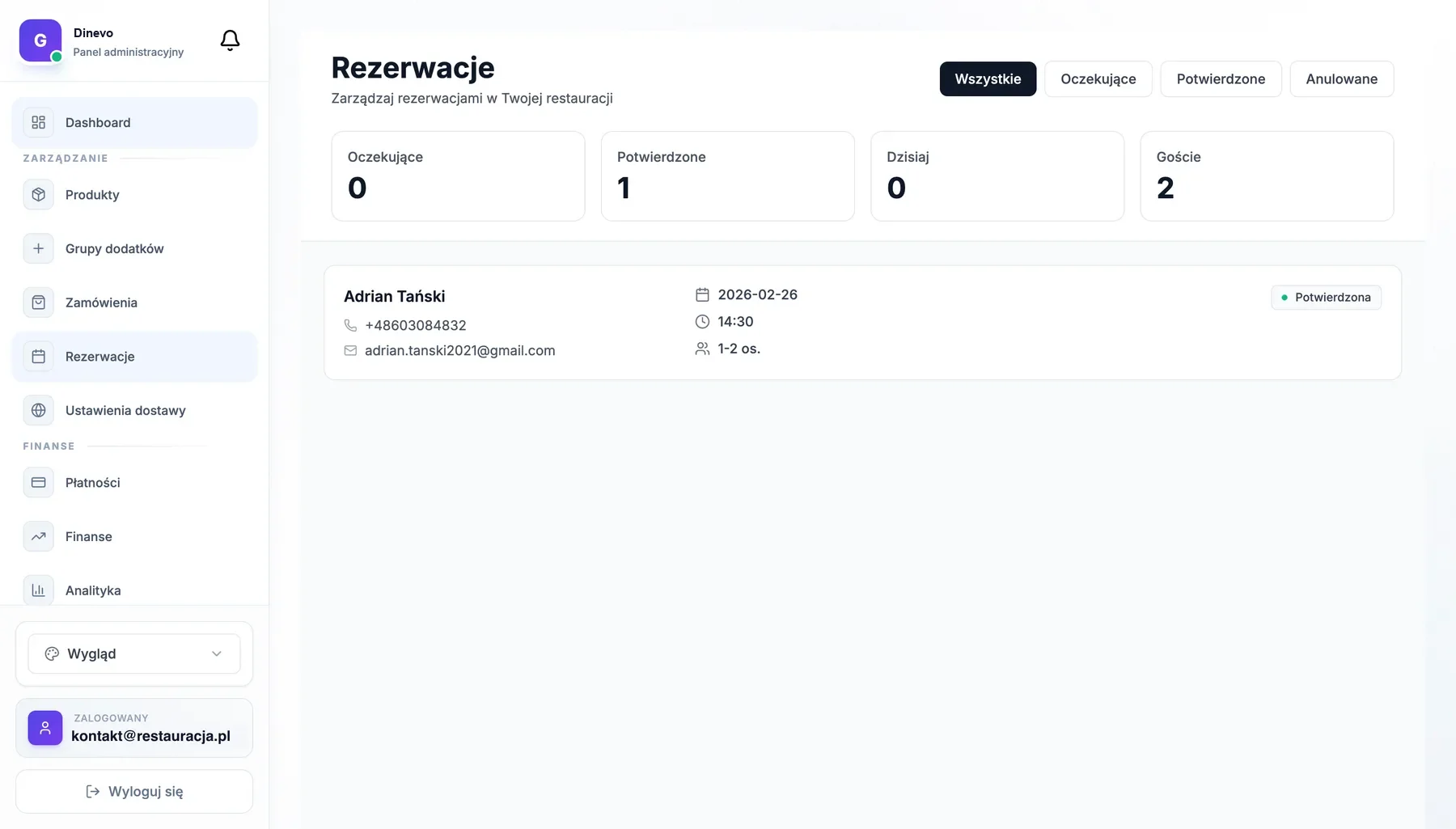
Task: Click the Dinevo brand name
Action: tap(93, 33)
